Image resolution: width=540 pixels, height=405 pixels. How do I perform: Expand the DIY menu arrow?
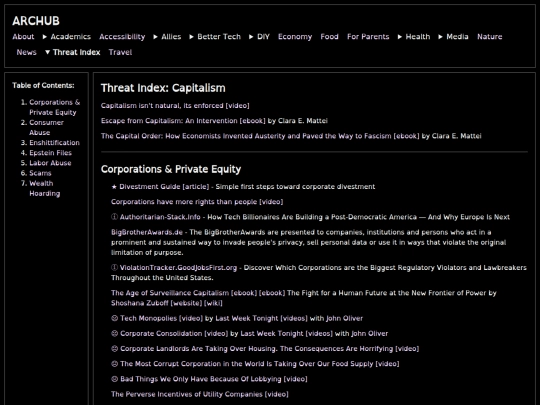251,37
